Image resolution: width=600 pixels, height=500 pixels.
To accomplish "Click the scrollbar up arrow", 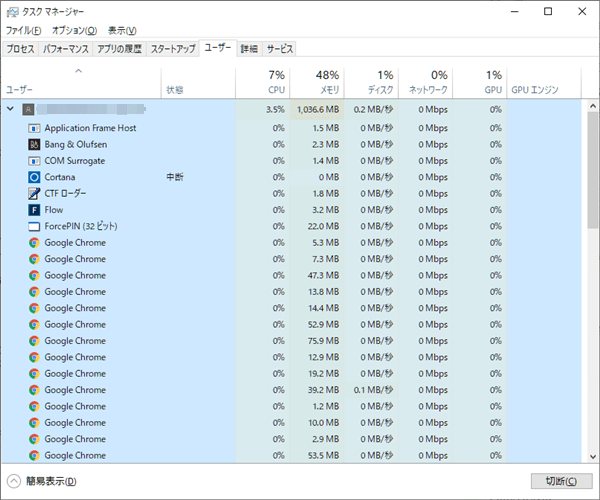I will [x=593, y=106].
